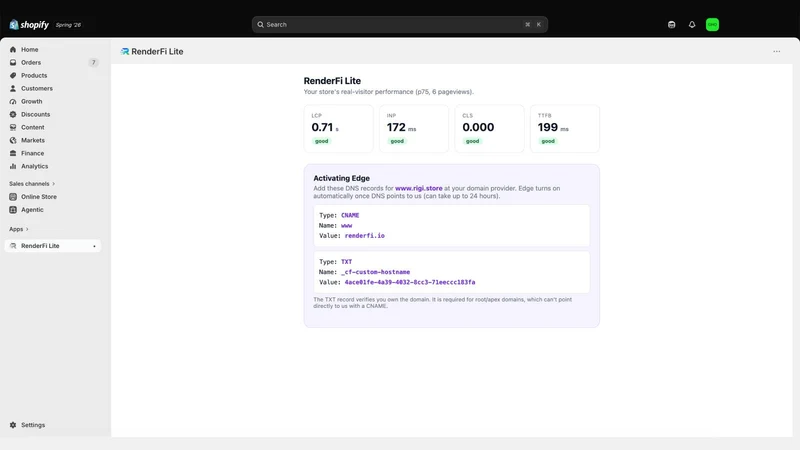Click the Discounts icon in sidebar
800x450 pixels.
tap(13, 114)
